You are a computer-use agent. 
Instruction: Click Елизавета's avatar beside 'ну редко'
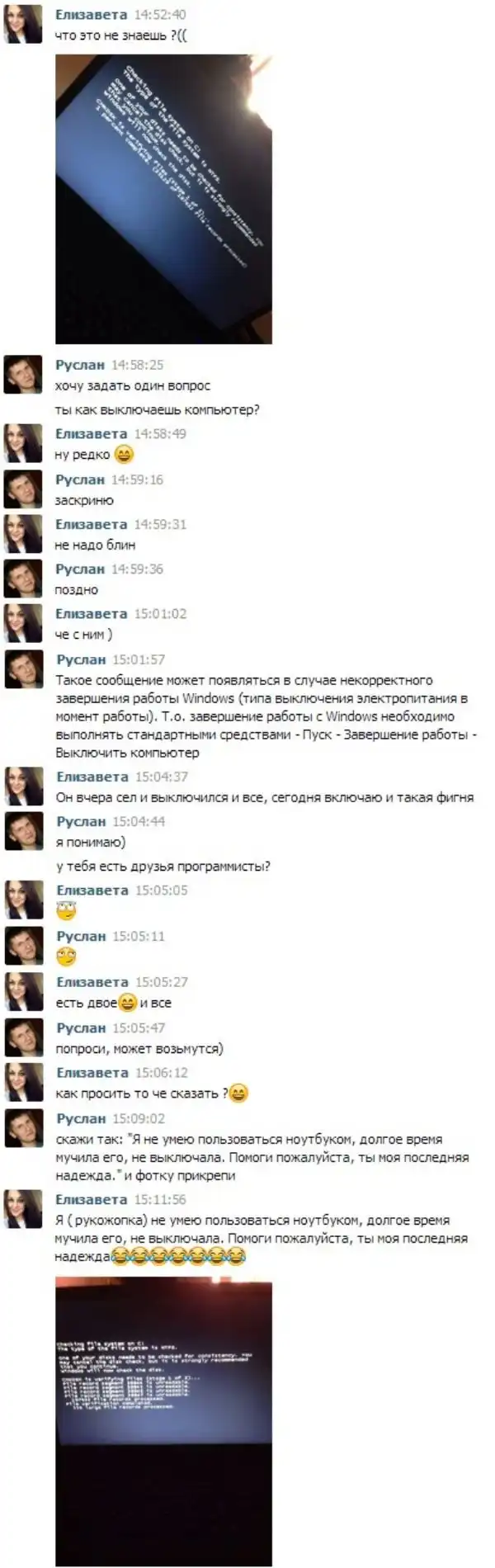pos(23,443)
